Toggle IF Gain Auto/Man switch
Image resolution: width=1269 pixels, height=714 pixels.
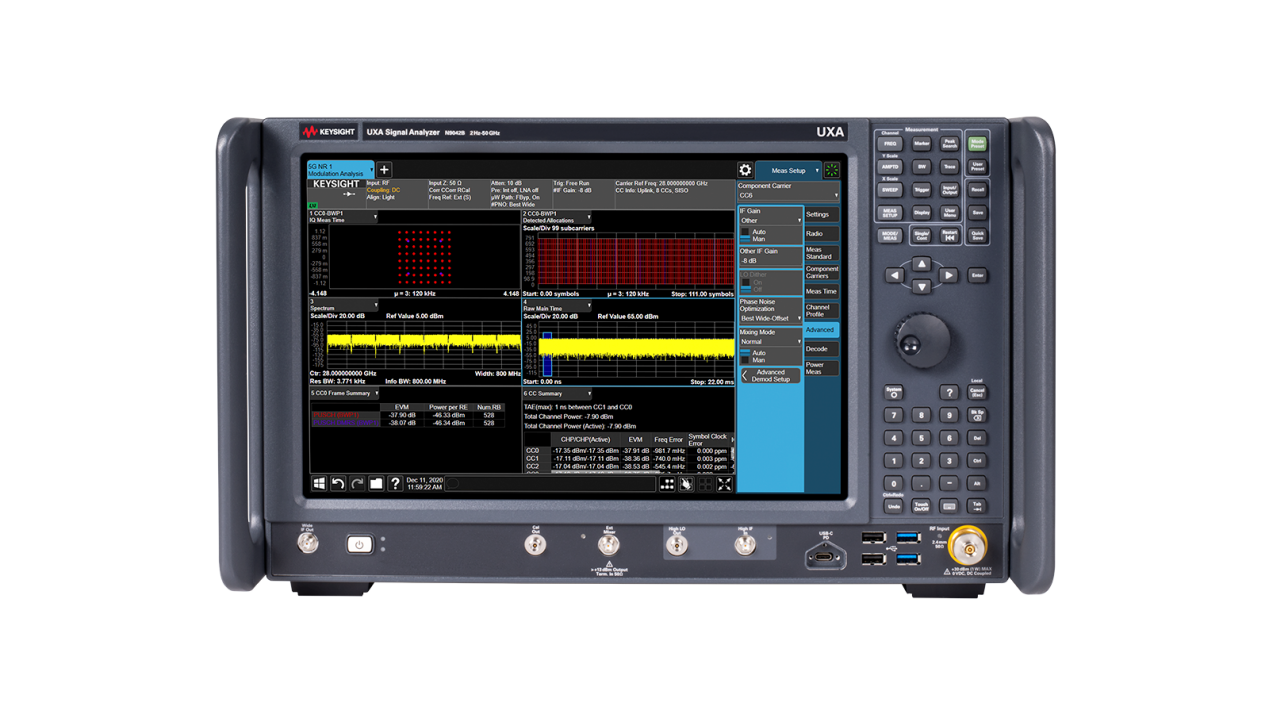click(x=746, y=235)
